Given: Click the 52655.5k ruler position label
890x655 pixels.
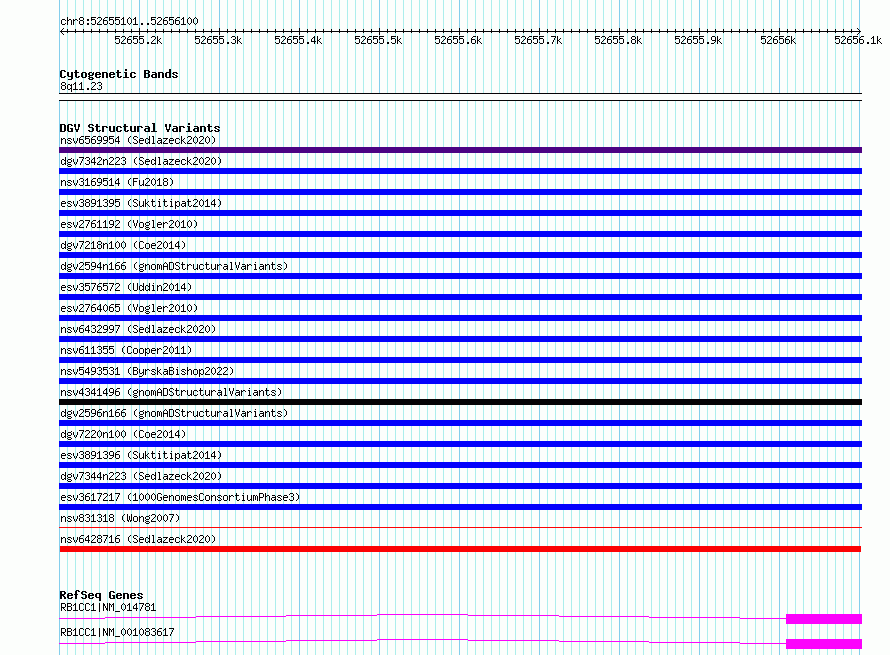Looking at the screenshot, I should [378, 40].
